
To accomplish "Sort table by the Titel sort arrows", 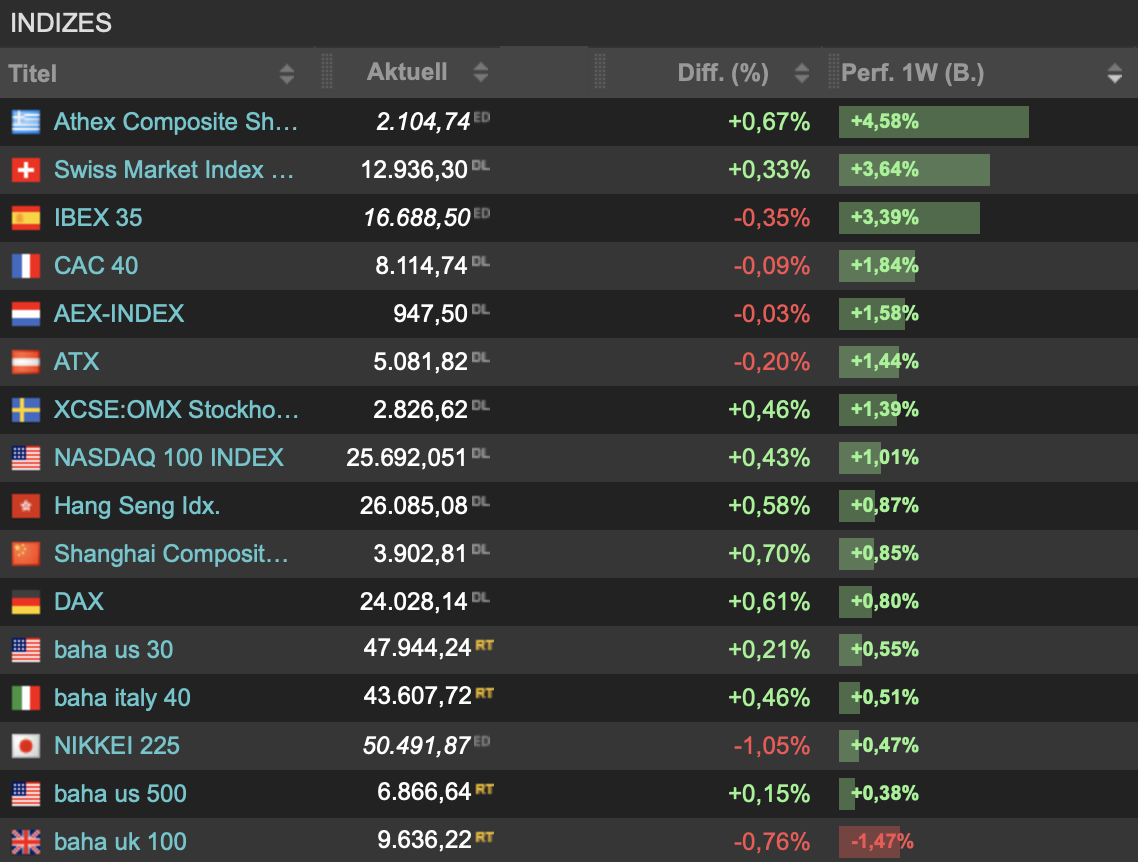I will 287,73.
